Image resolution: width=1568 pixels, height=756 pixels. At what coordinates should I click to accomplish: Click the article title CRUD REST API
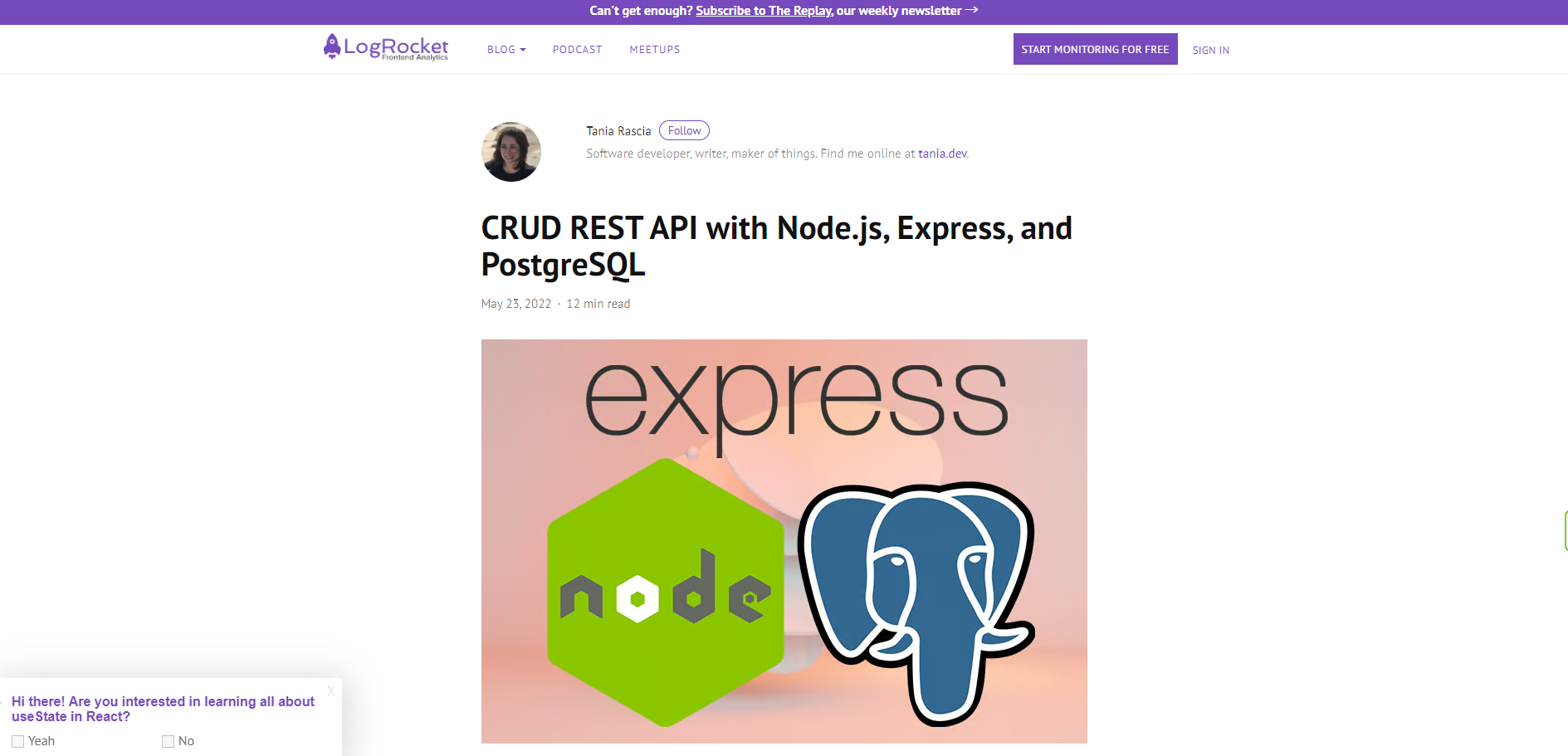tap(777, 246)
